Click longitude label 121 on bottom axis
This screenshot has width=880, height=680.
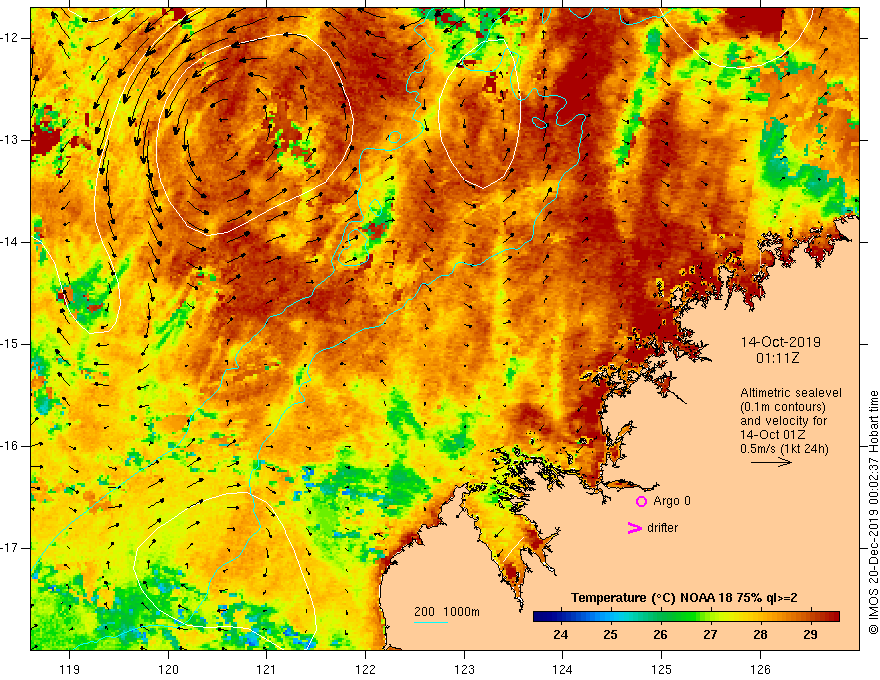[267, 669]
